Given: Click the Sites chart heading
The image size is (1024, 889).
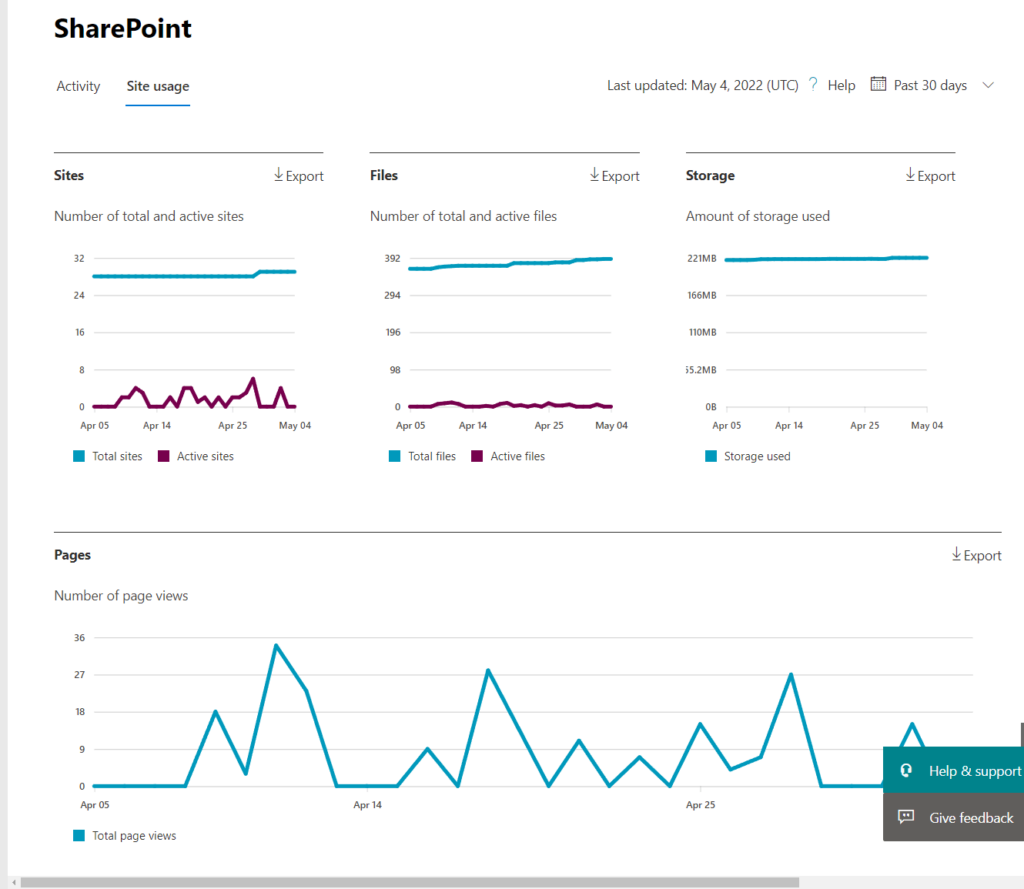Looking at the screenshot, I should click(x=69, y=175).
